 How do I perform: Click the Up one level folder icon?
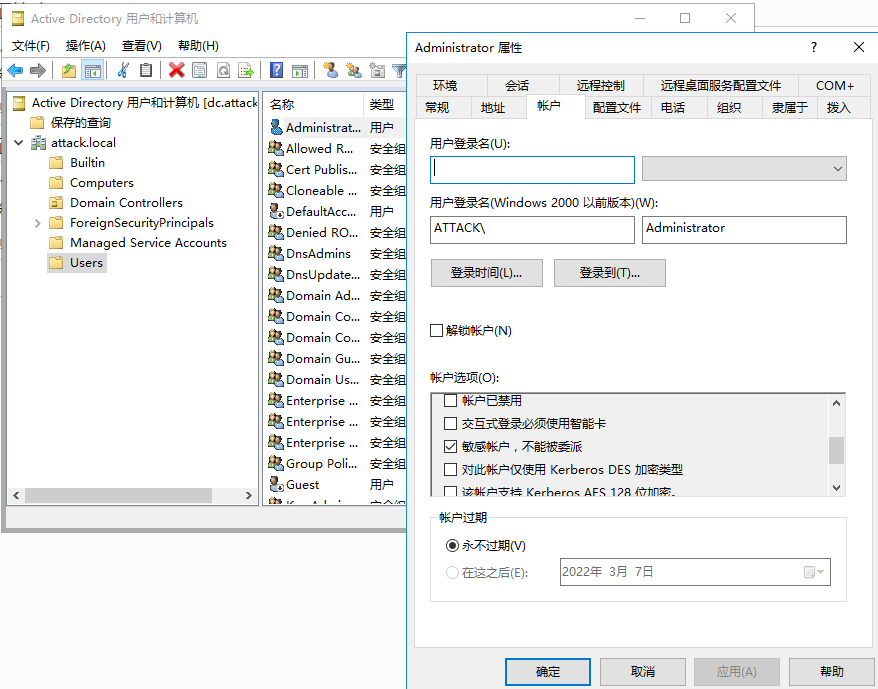click(68, 70)
